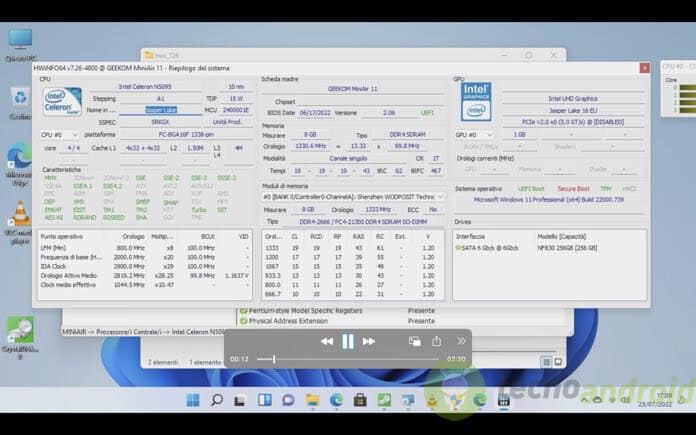Open the Recycle Bin on the desktop
This screenshot has height=435, width=696.
point(20,99)
